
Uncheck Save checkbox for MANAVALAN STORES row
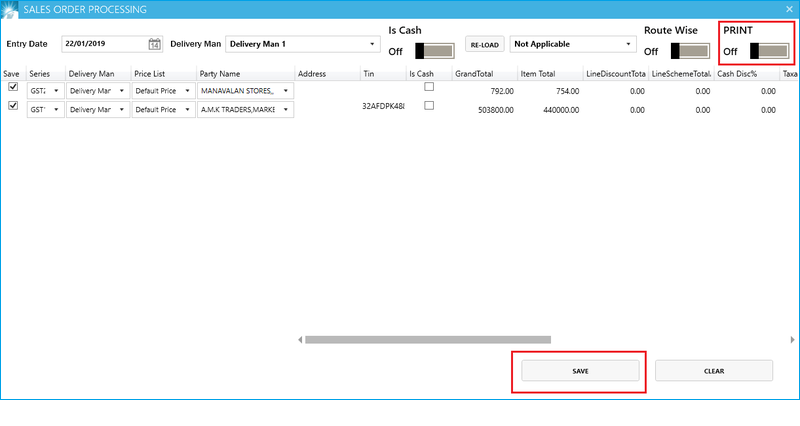tap(13, 87)
